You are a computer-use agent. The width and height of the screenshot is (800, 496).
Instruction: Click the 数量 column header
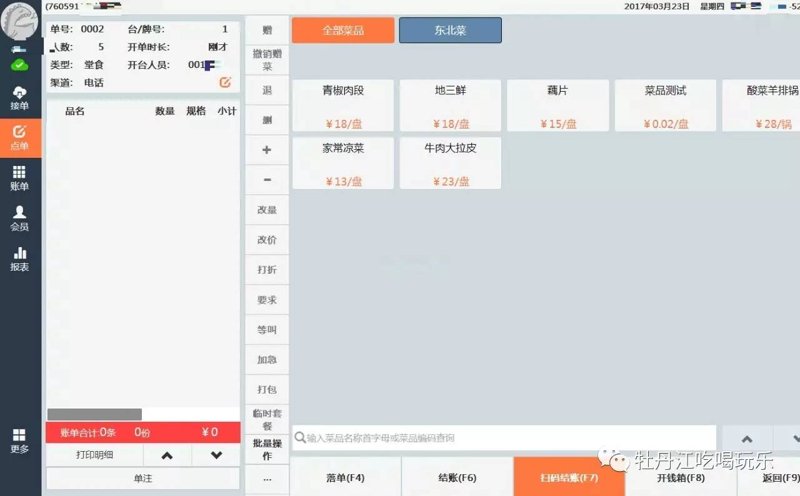tap(165, 111)
